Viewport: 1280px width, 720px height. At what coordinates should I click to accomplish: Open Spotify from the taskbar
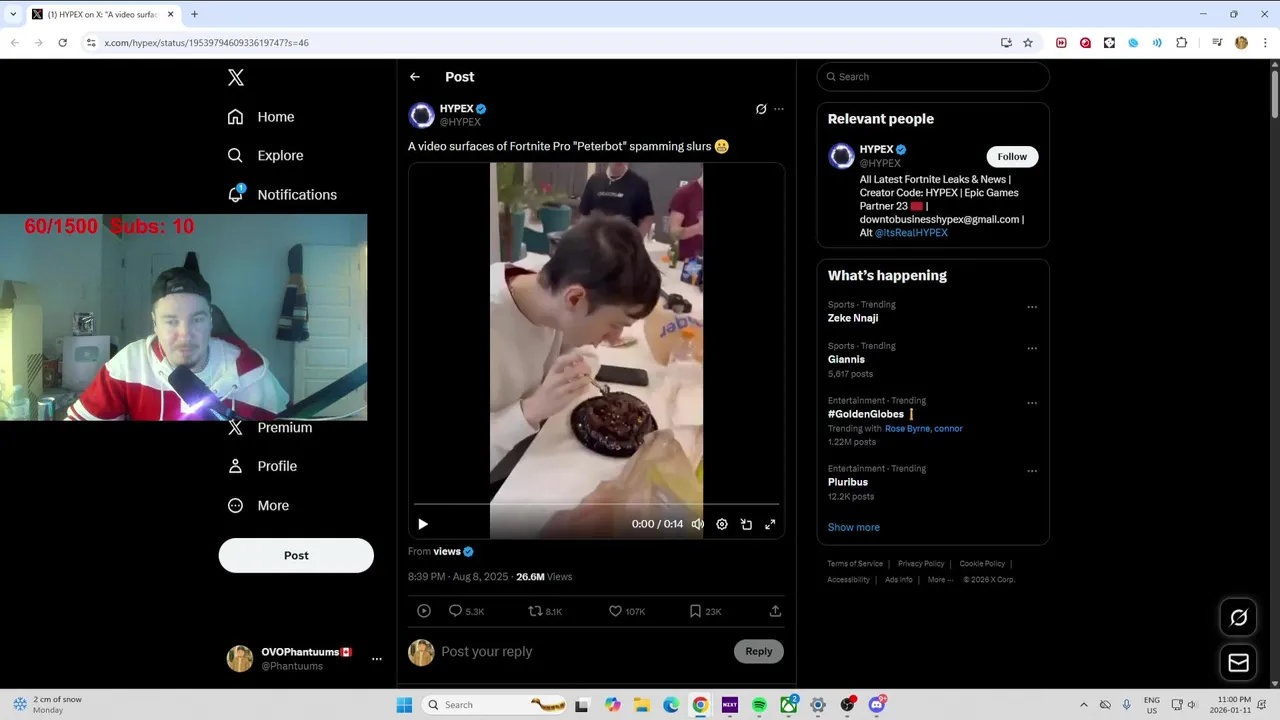tap(759, 705)
